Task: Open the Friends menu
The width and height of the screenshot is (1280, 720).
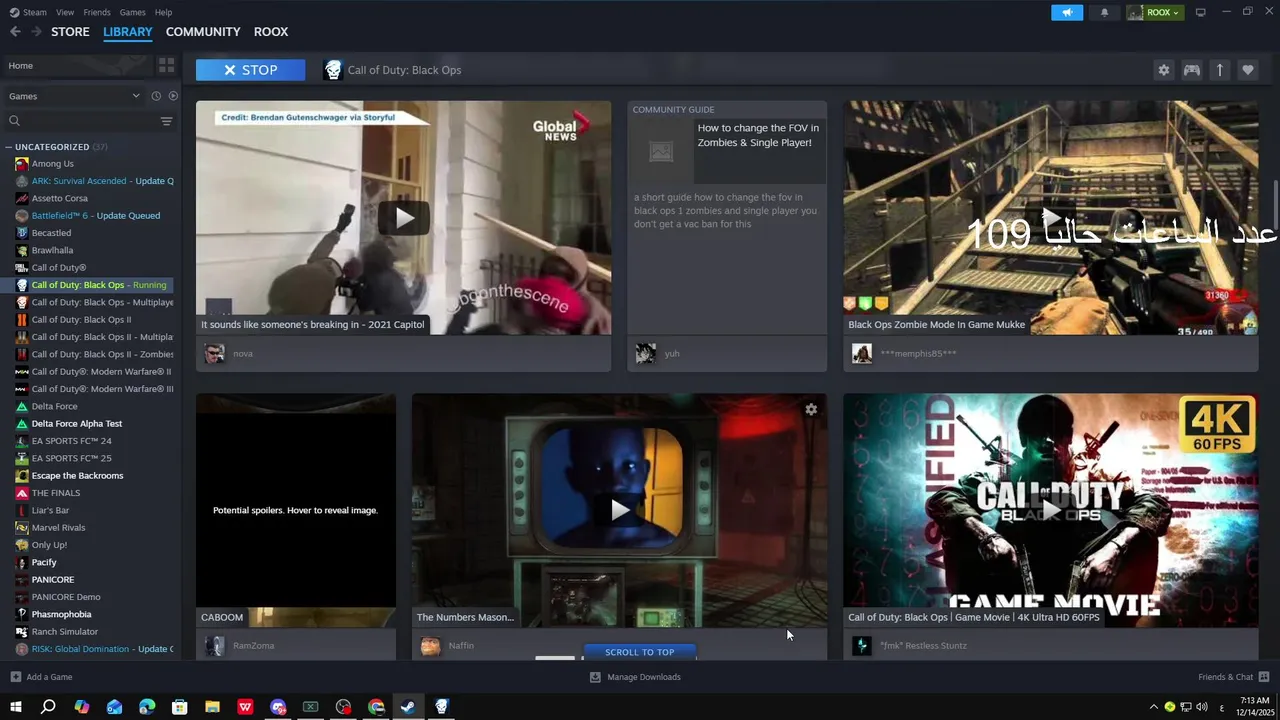Action: 97,12
